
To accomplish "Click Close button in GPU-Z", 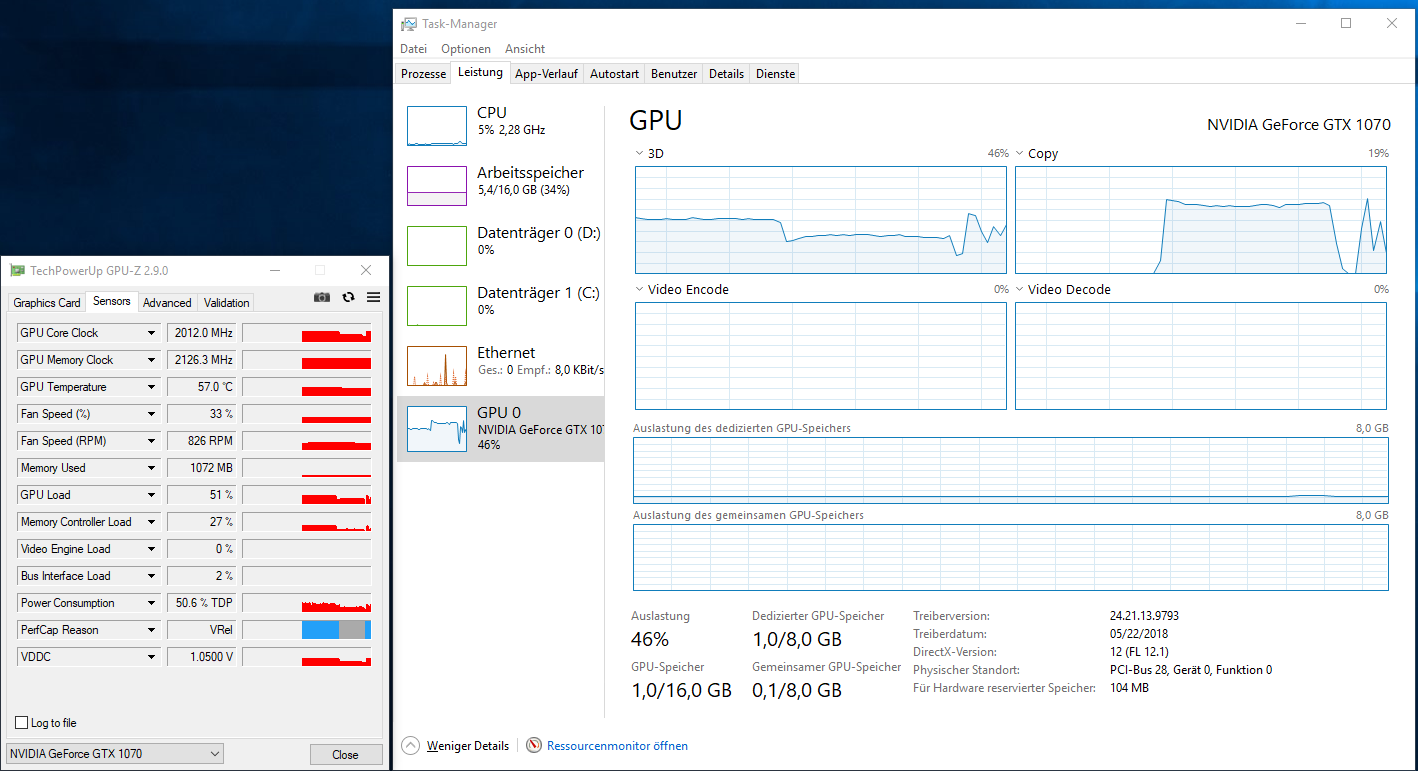I will click(x=346, y=755).
